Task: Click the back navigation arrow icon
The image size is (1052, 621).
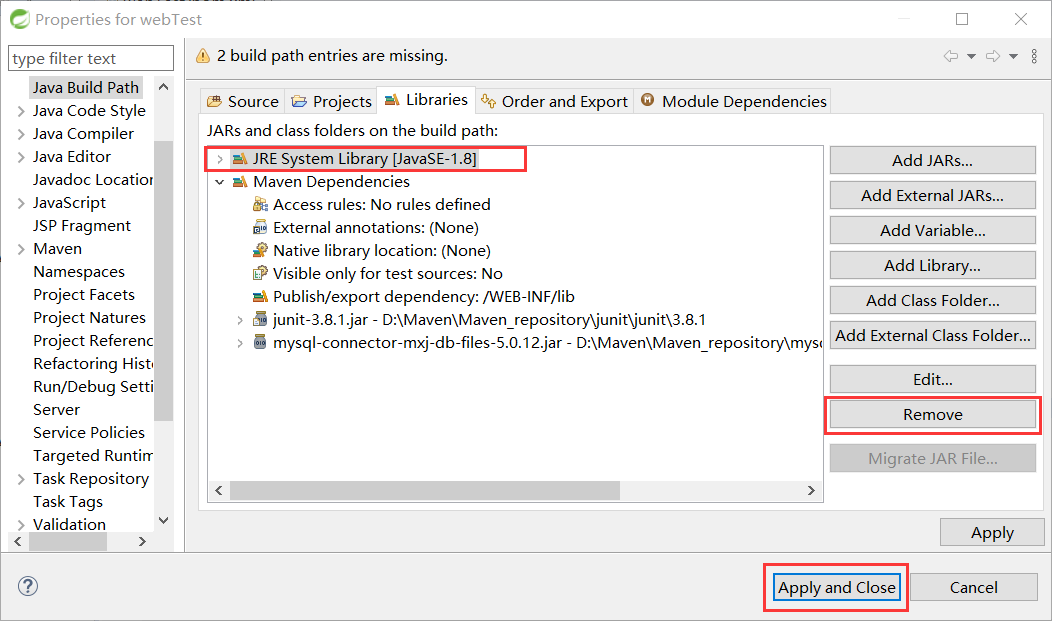Action: coord(951,56)
